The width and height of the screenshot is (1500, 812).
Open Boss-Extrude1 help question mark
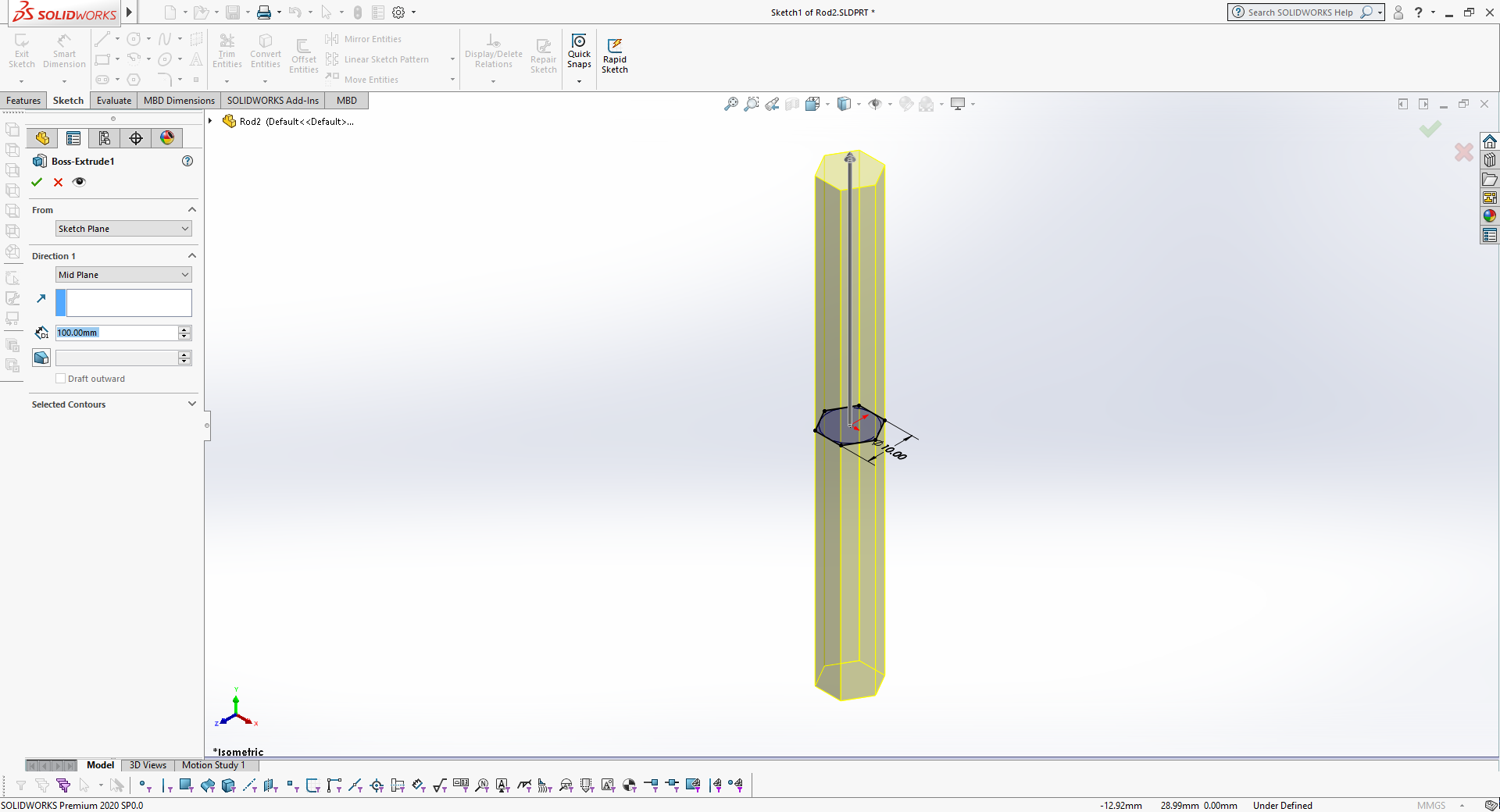[x=187, y=161]
